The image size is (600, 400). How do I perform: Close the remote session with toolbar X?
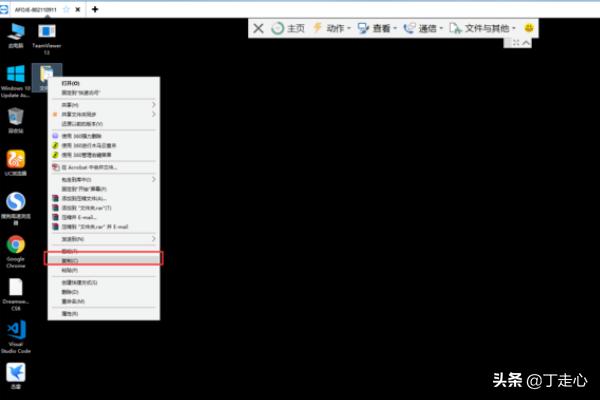point(259,28)
